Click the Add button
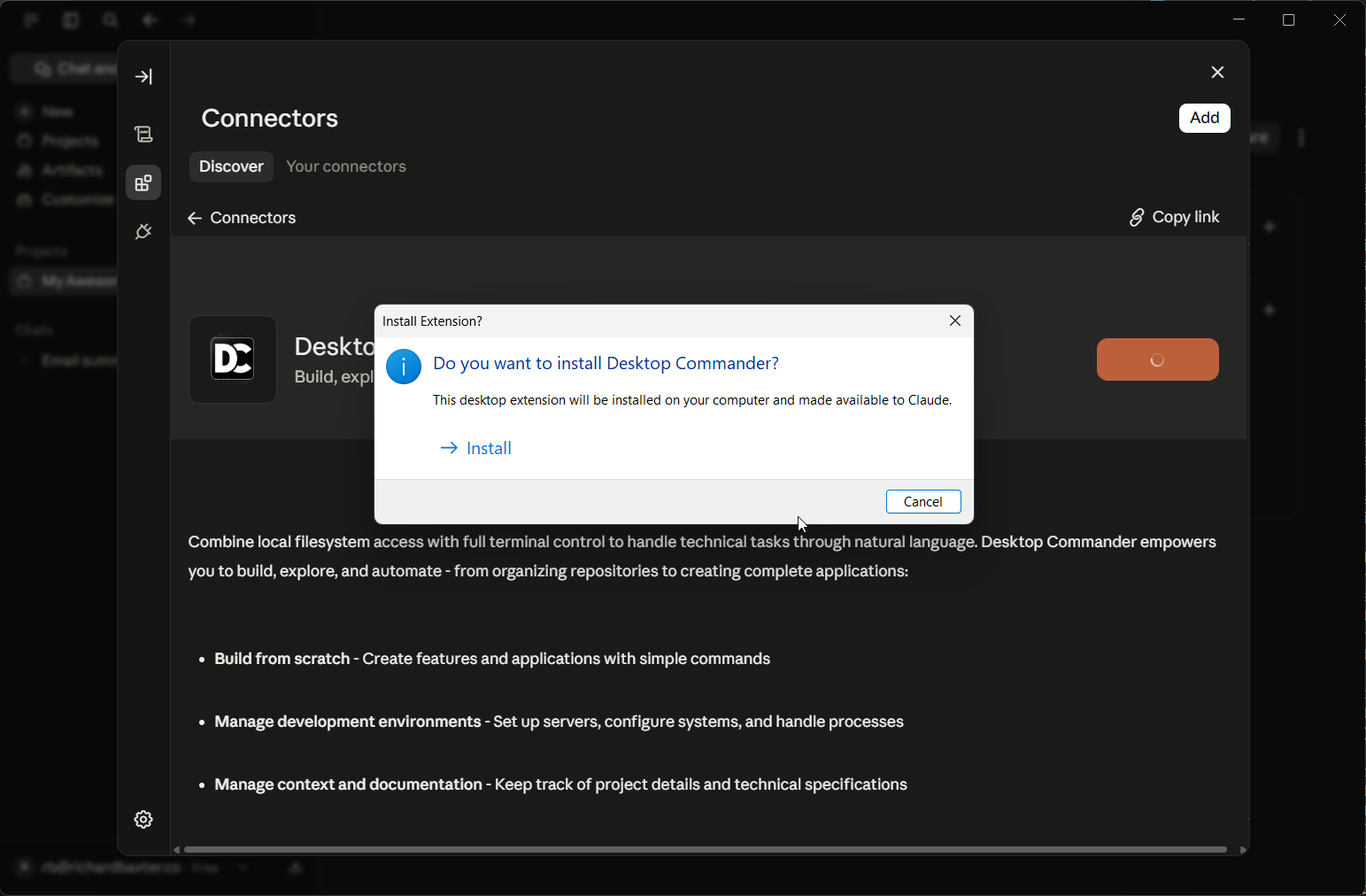Viewport: 1366px width, 896px height. 1205,118
